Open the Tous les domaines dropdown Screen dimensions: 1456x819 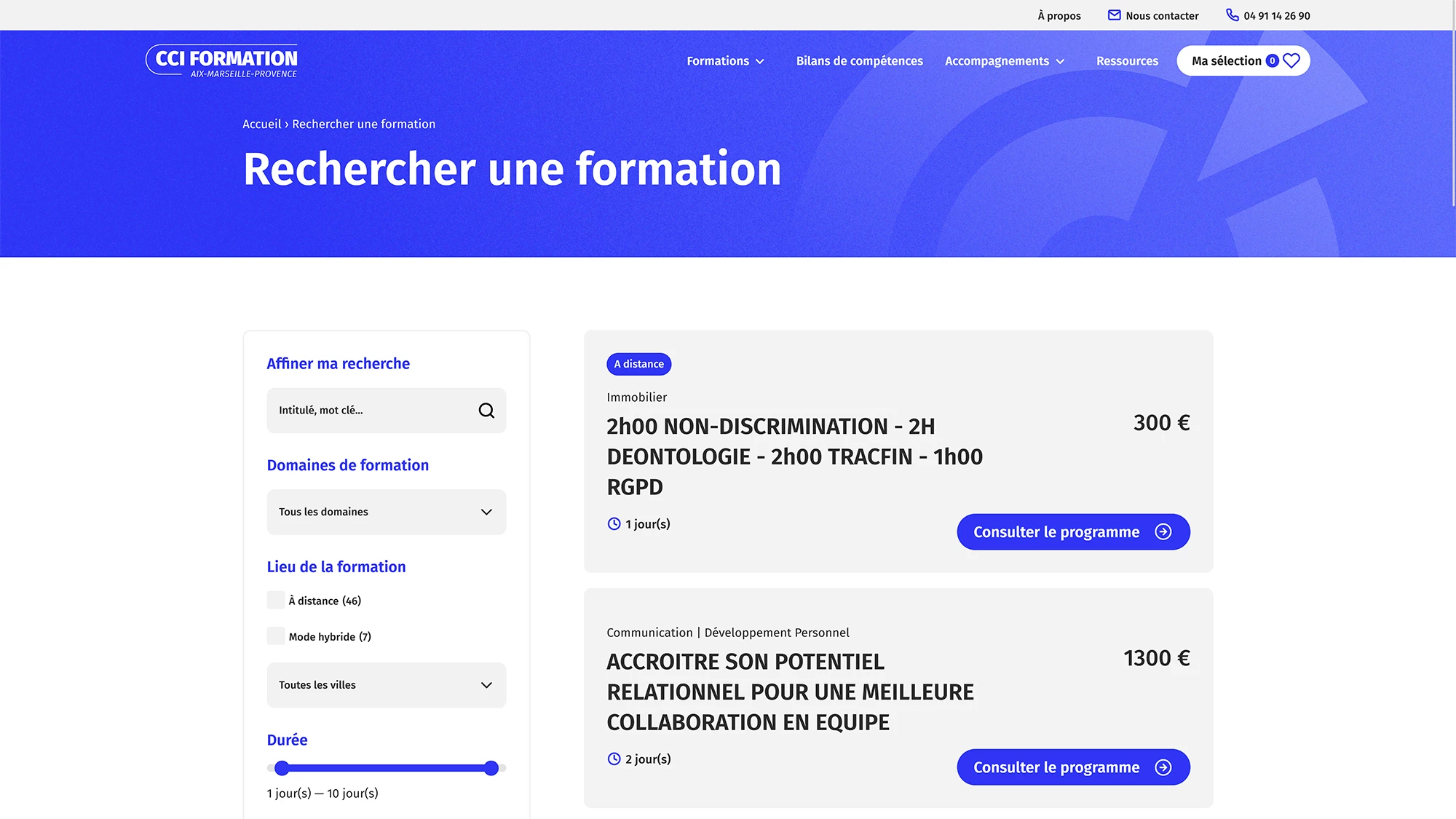[x=386, y=512]
